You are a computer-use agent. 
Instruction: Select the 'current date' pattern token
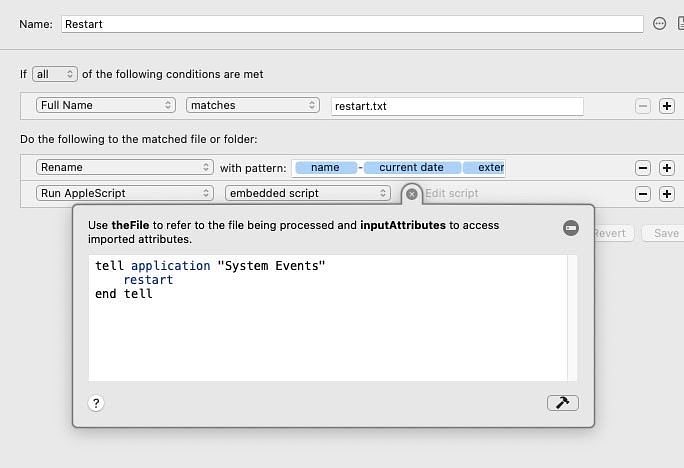coord(412,167)
